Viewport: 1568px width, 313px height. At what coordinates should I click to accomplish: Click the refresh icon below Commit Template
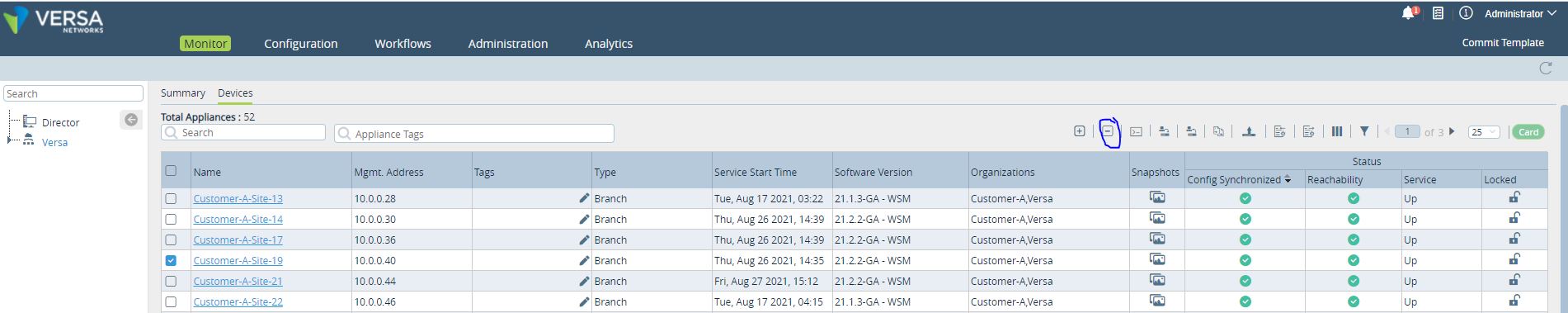pyautogui.click(x=1546, y=69)
